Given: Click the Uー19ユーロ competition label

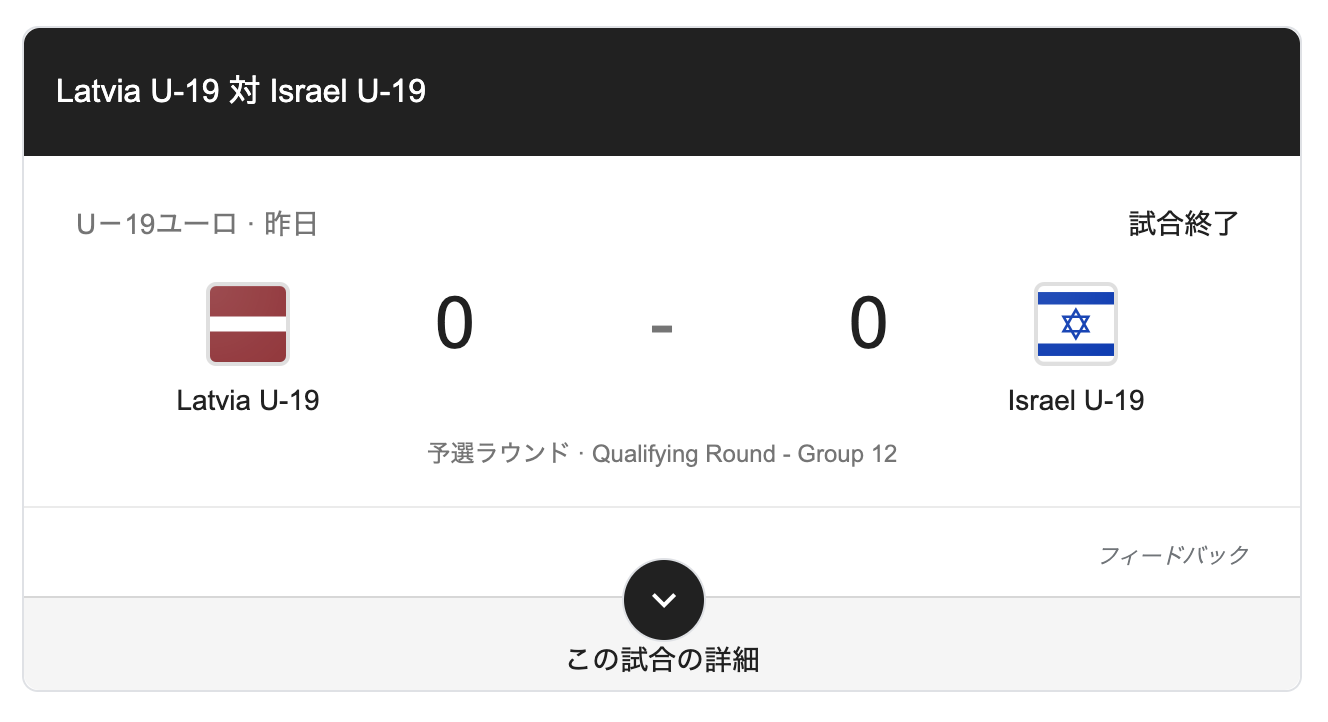Looking at the screenshot, I should click(x=156, y=224).
